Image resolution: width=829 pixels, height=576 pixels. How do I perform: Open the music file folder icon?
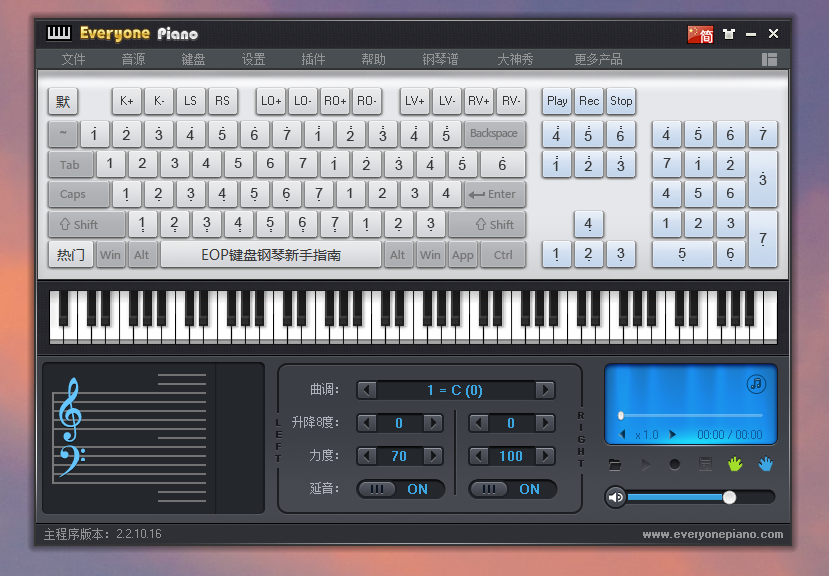point(615,465)
